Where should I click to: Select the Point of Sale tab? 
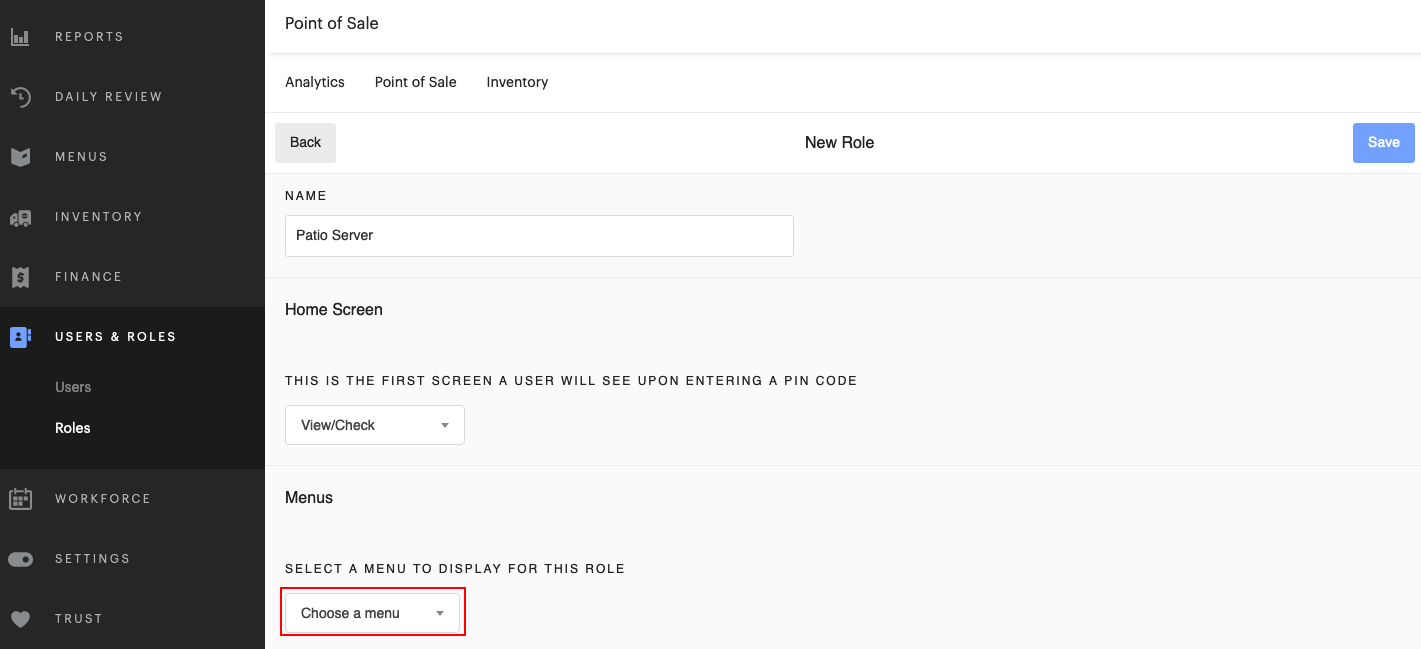tap(415, 82)
